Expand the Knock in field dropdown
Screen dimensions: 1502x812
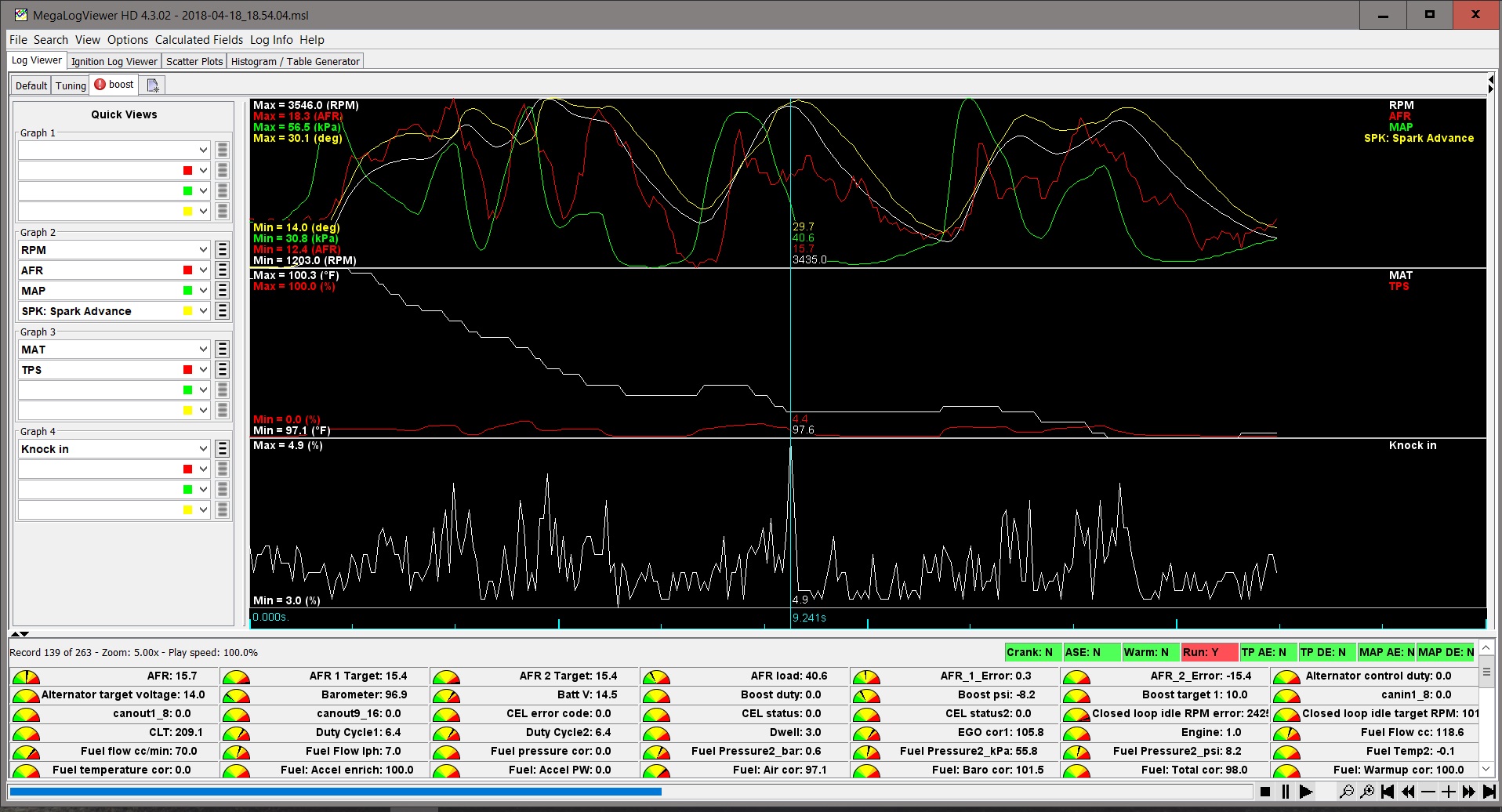pyautogui.click(x=203, y=449)
